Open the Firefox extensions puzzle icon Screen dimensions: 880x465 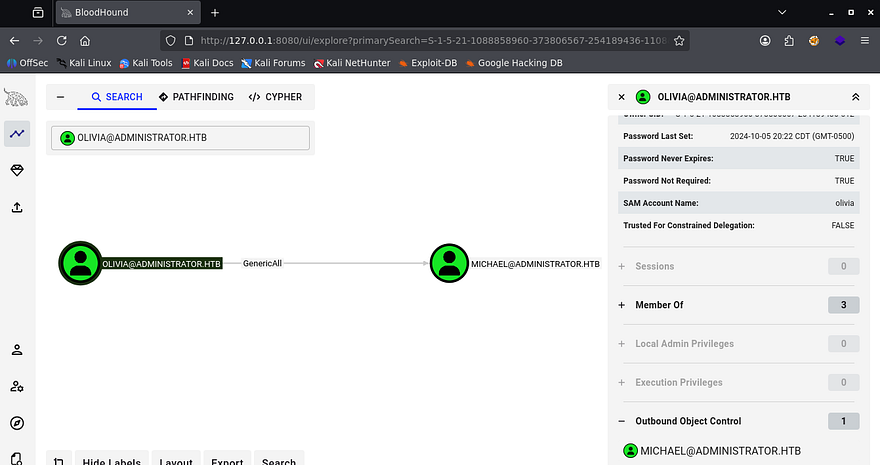tap(789, 41)
